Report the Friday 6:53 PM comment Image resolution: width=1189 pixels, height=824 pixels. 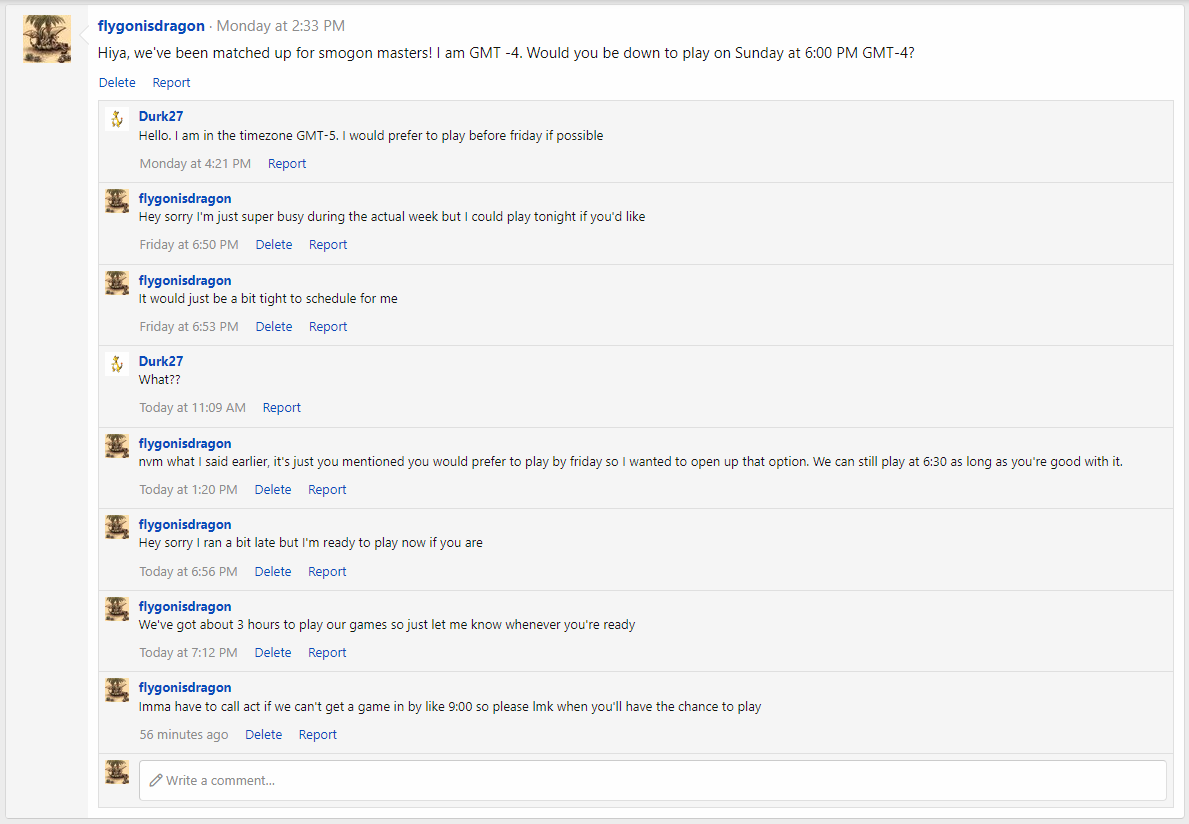click(328, 327)
